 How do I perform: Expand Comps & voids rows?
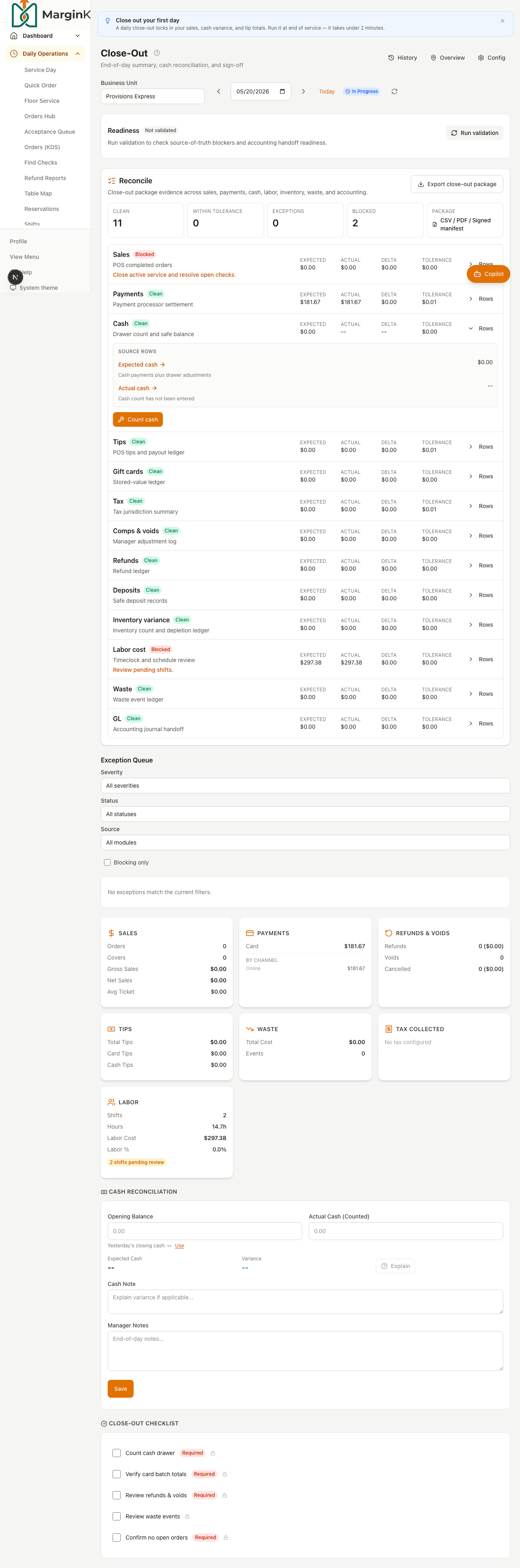(x=481, y=536)
